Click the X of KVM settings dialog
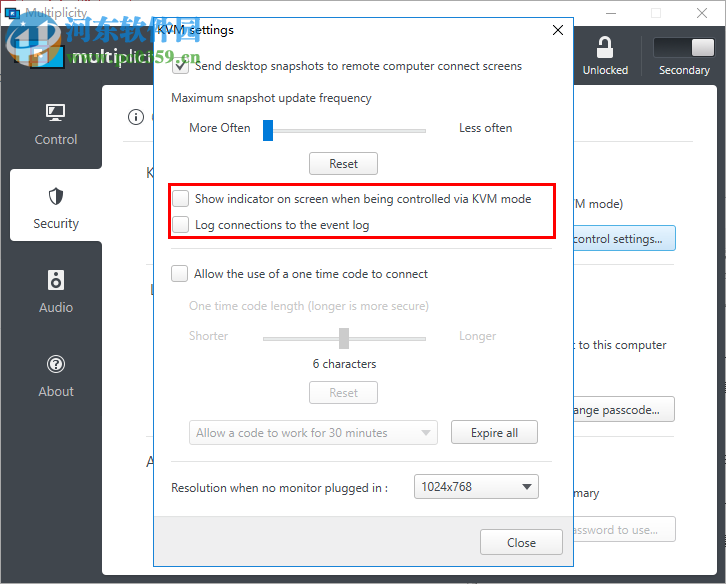726x584 pixels. click(x=557, y=30)
